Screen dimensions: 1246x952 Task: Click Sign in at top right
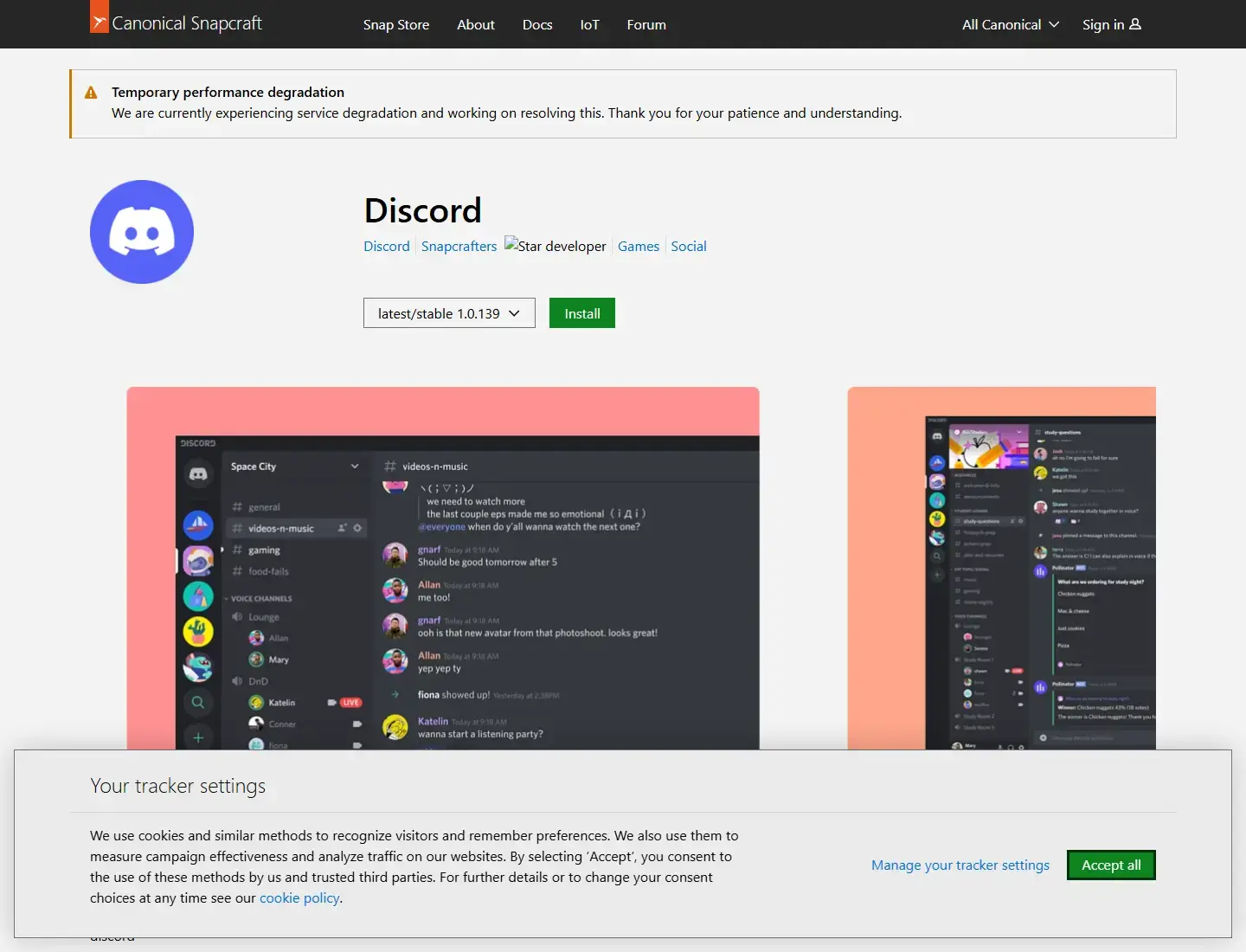pyautogui.click(x=1112, y=24)
